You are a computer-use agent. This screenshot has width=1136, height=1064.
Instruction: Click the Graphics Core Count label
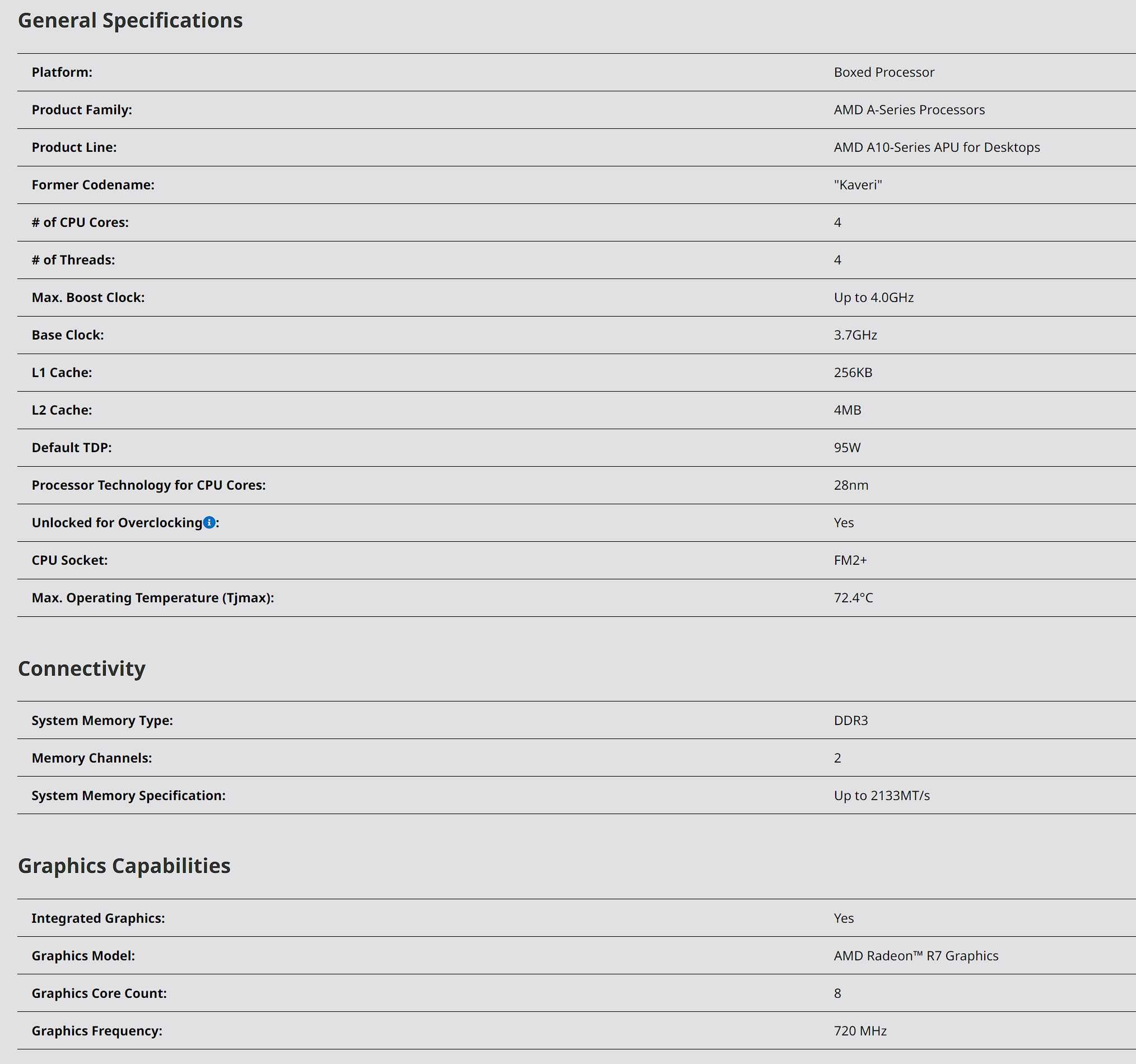tap(99, 993)
